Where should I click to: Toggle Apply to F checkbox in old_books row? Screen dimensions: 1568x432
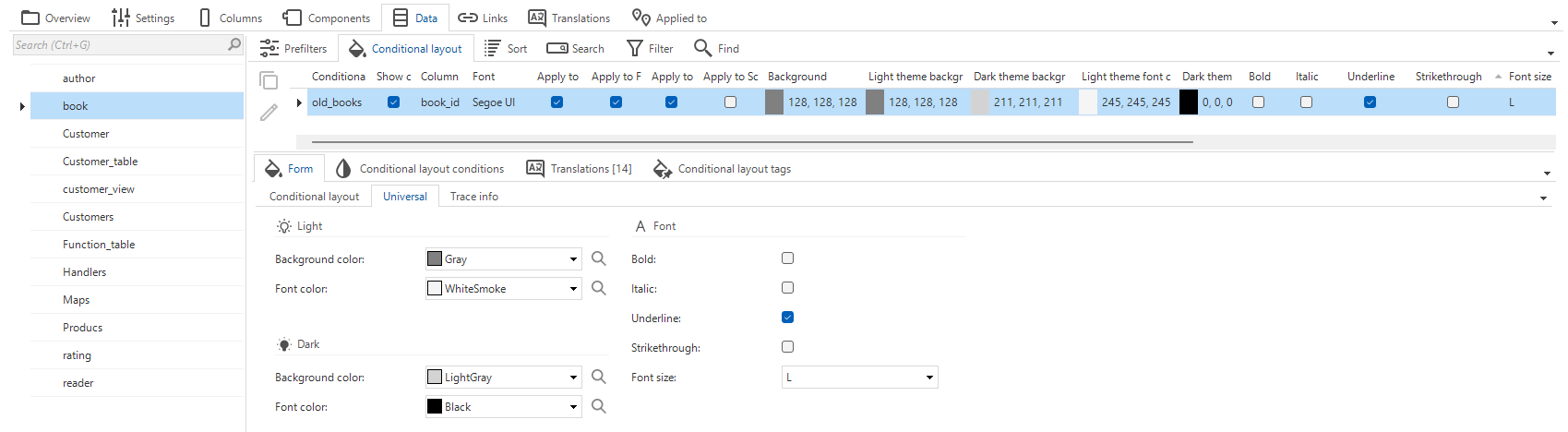coord(616,102)
